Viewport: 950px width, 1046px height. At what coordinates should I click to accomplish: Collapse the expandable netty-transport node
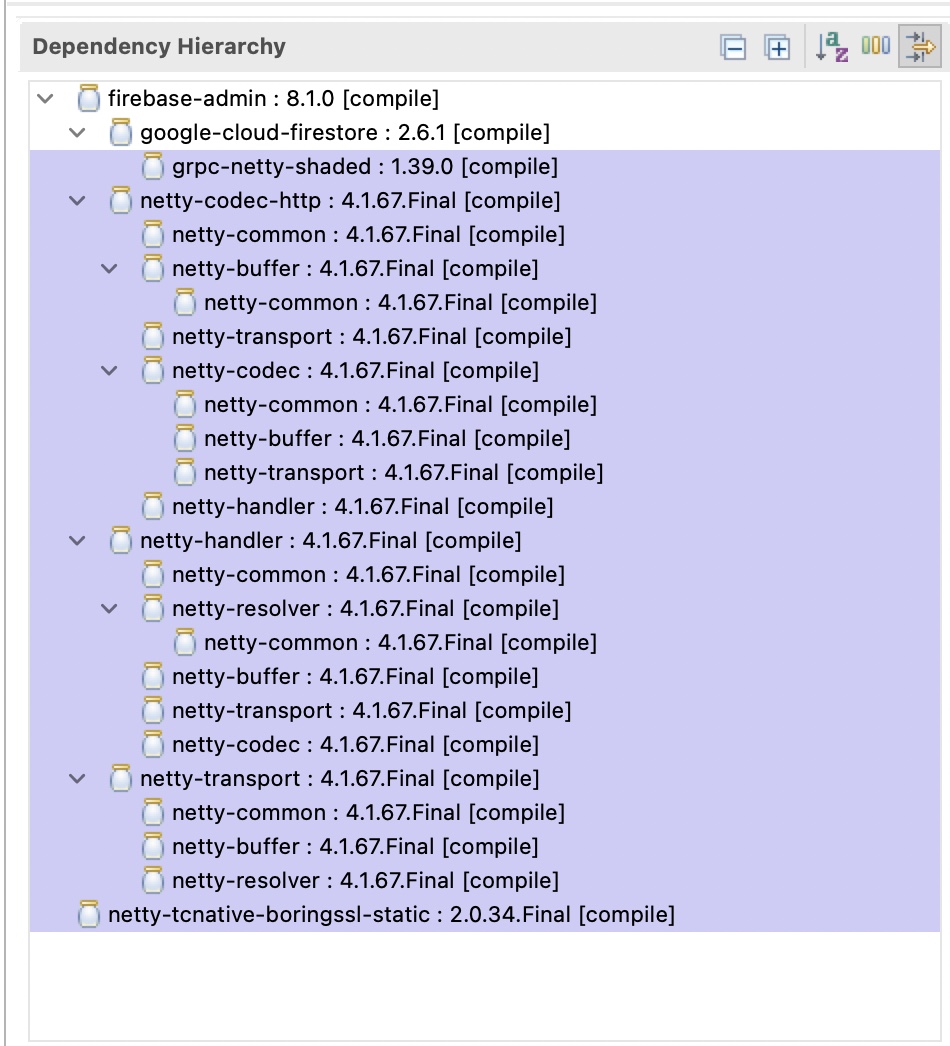[77, 779]
